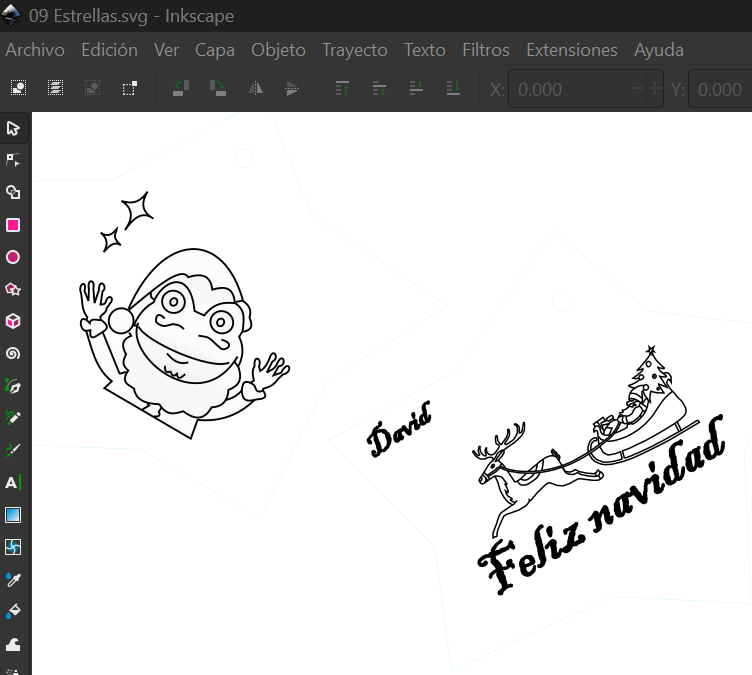Choose the Rectangle tool

coord(13,225)
